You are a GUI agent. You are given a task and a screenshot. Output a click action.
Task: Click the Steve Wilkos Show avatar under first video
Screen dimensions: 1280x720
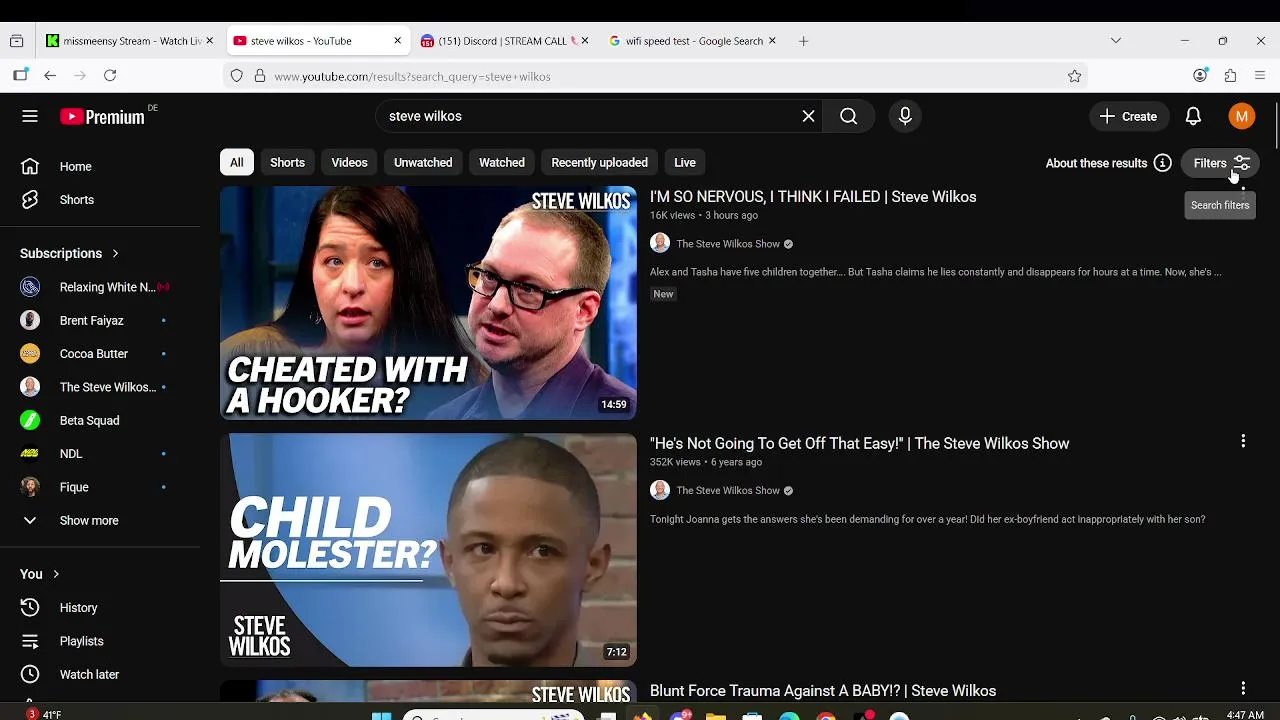pos(660,244)
